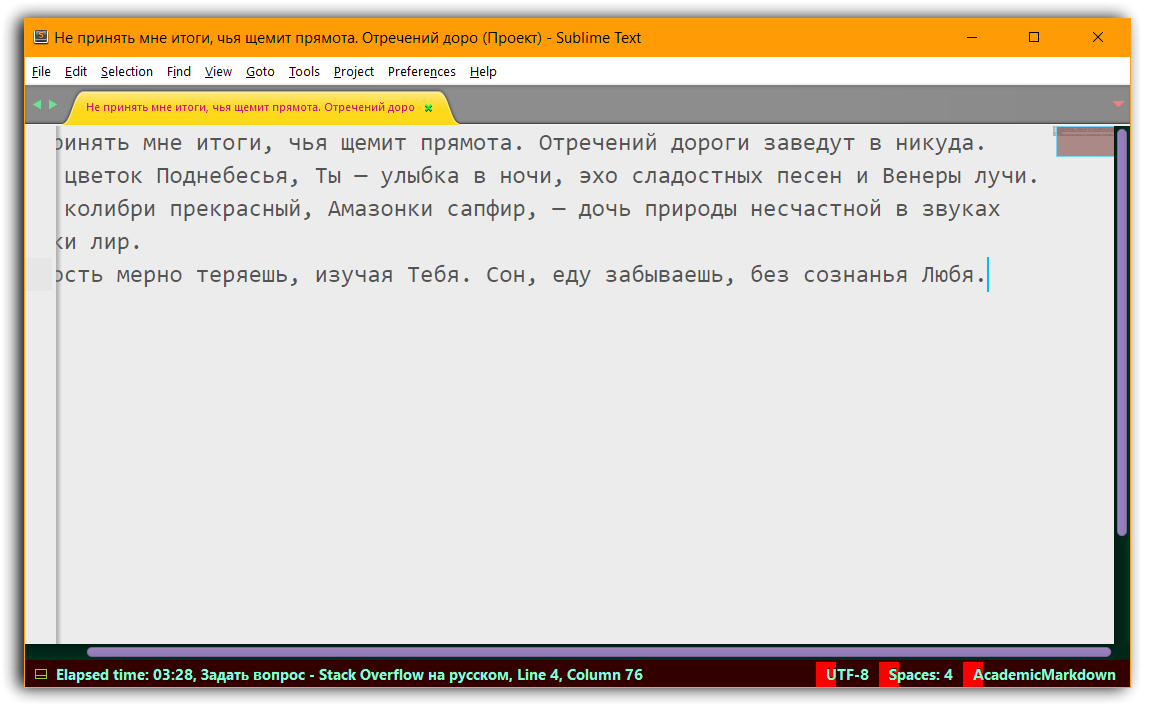Click the vertical purple scrollbar
Viewport: 1149px width, 706px height.
(x=1122, y=332)
